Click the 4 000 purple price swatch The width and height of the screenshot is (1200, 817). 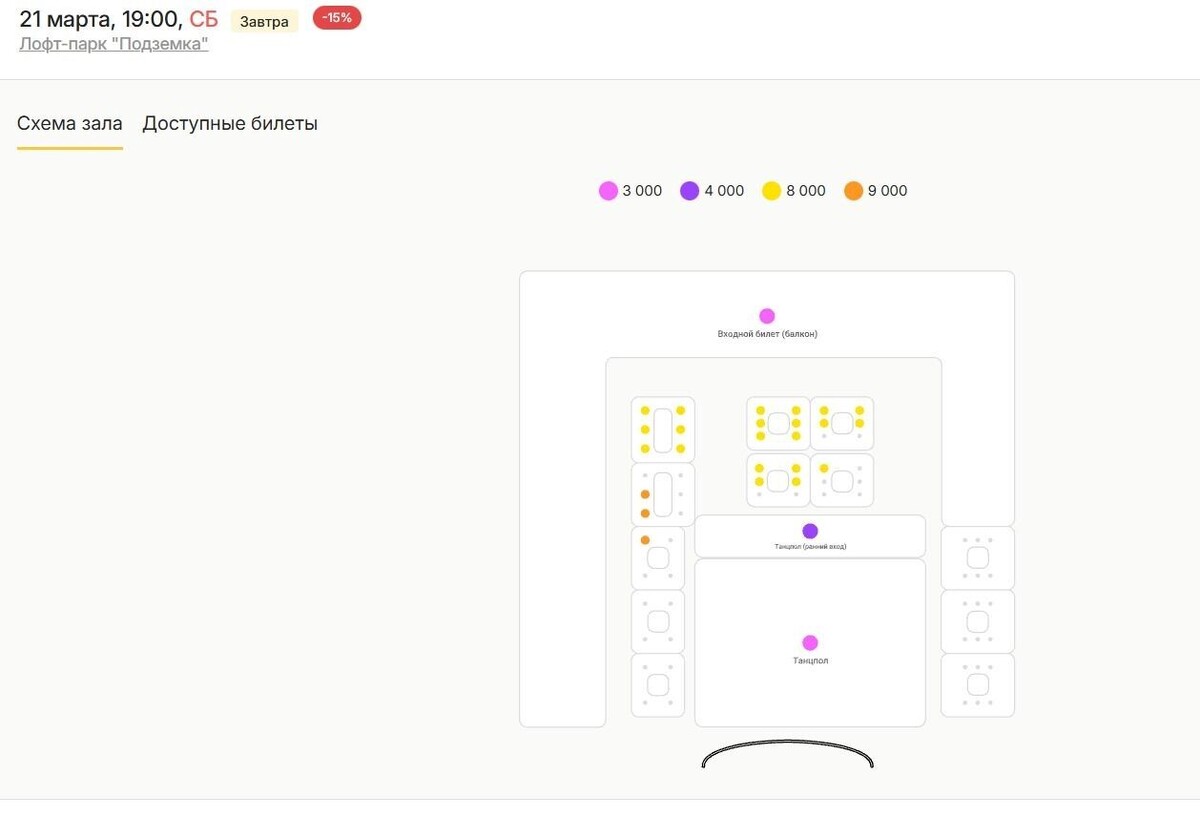690,191
